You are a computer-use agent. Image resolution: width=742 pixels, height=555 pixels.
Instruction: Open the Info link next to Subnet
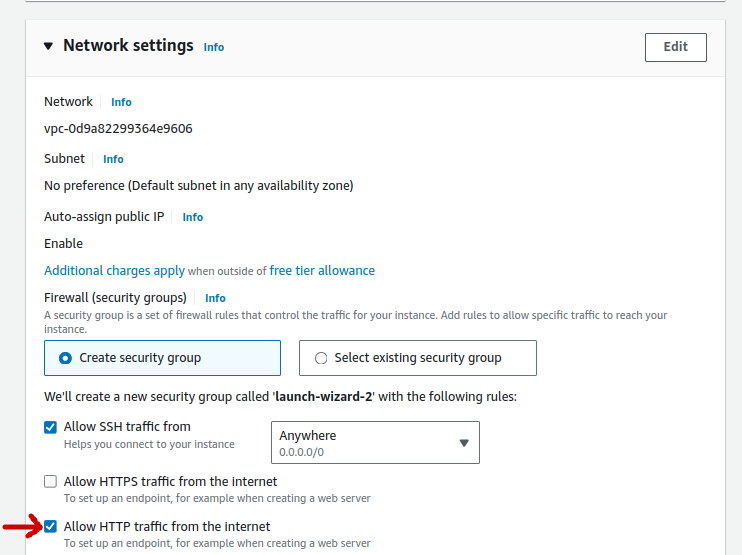click(113, 159)
